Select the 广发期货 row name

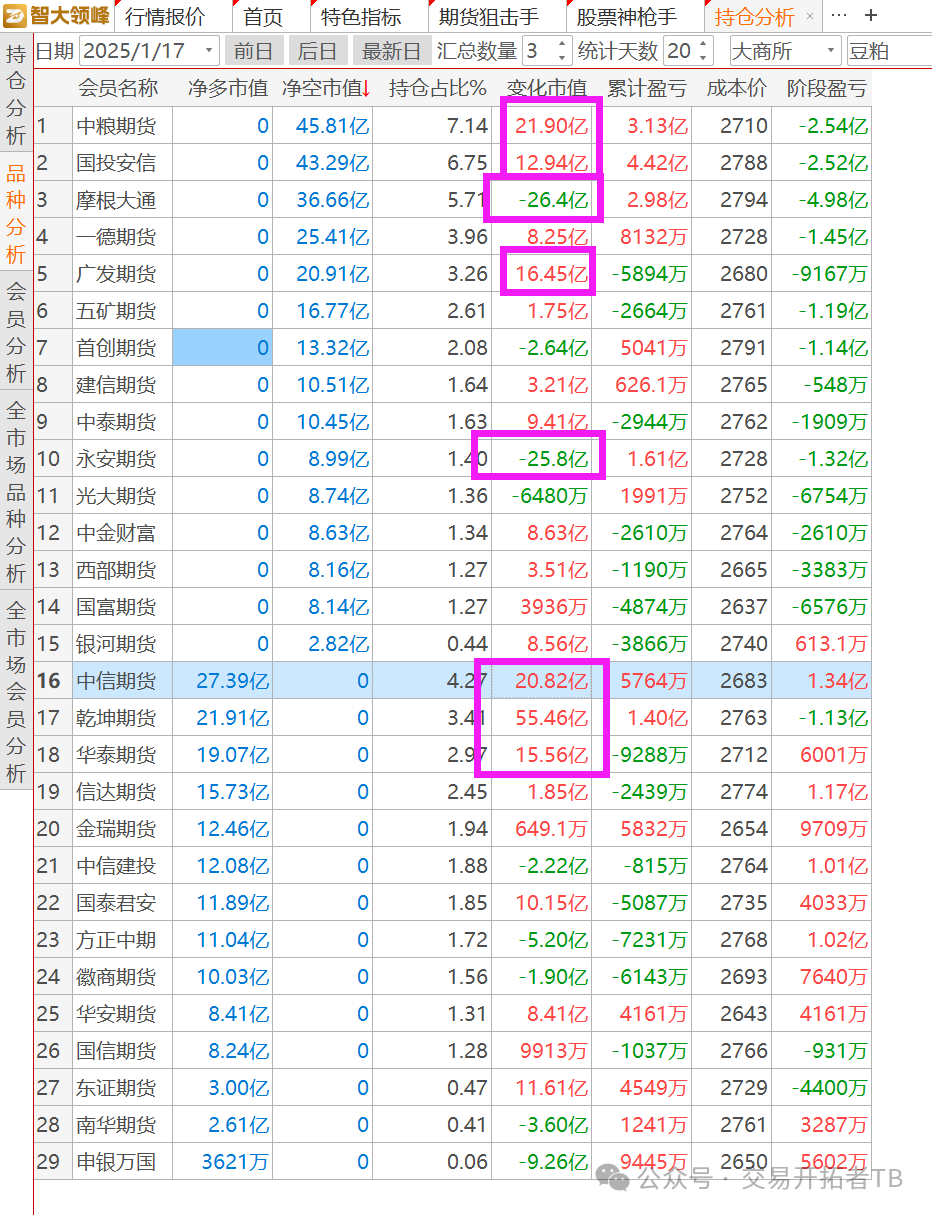pos(116,274)
